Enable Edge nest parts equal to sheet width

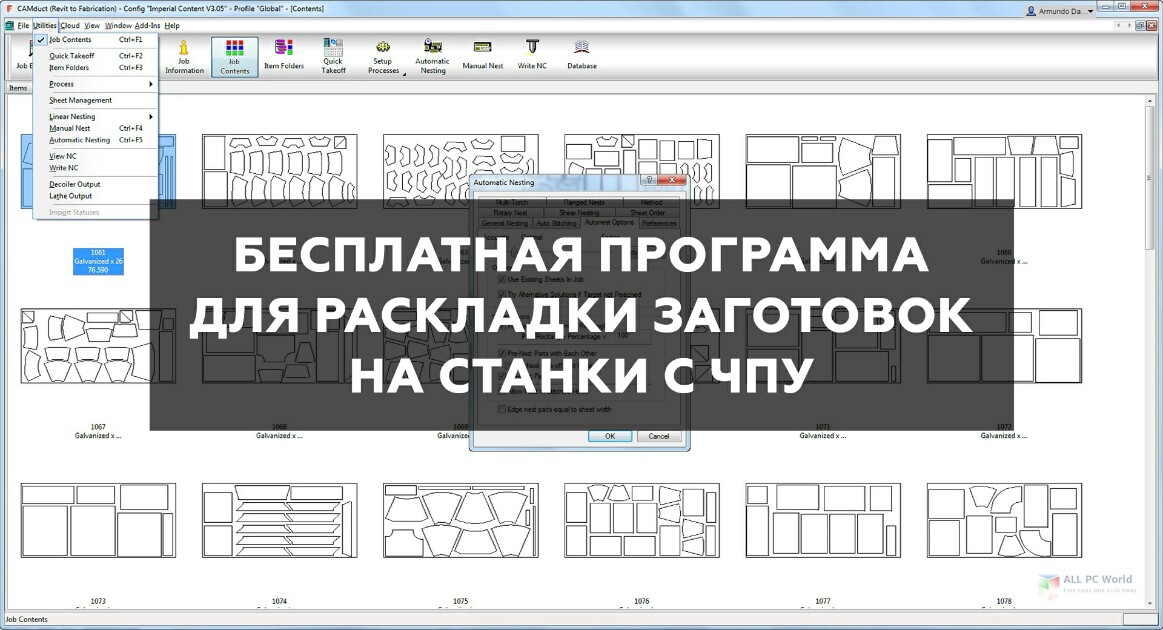tap(502, 410)
